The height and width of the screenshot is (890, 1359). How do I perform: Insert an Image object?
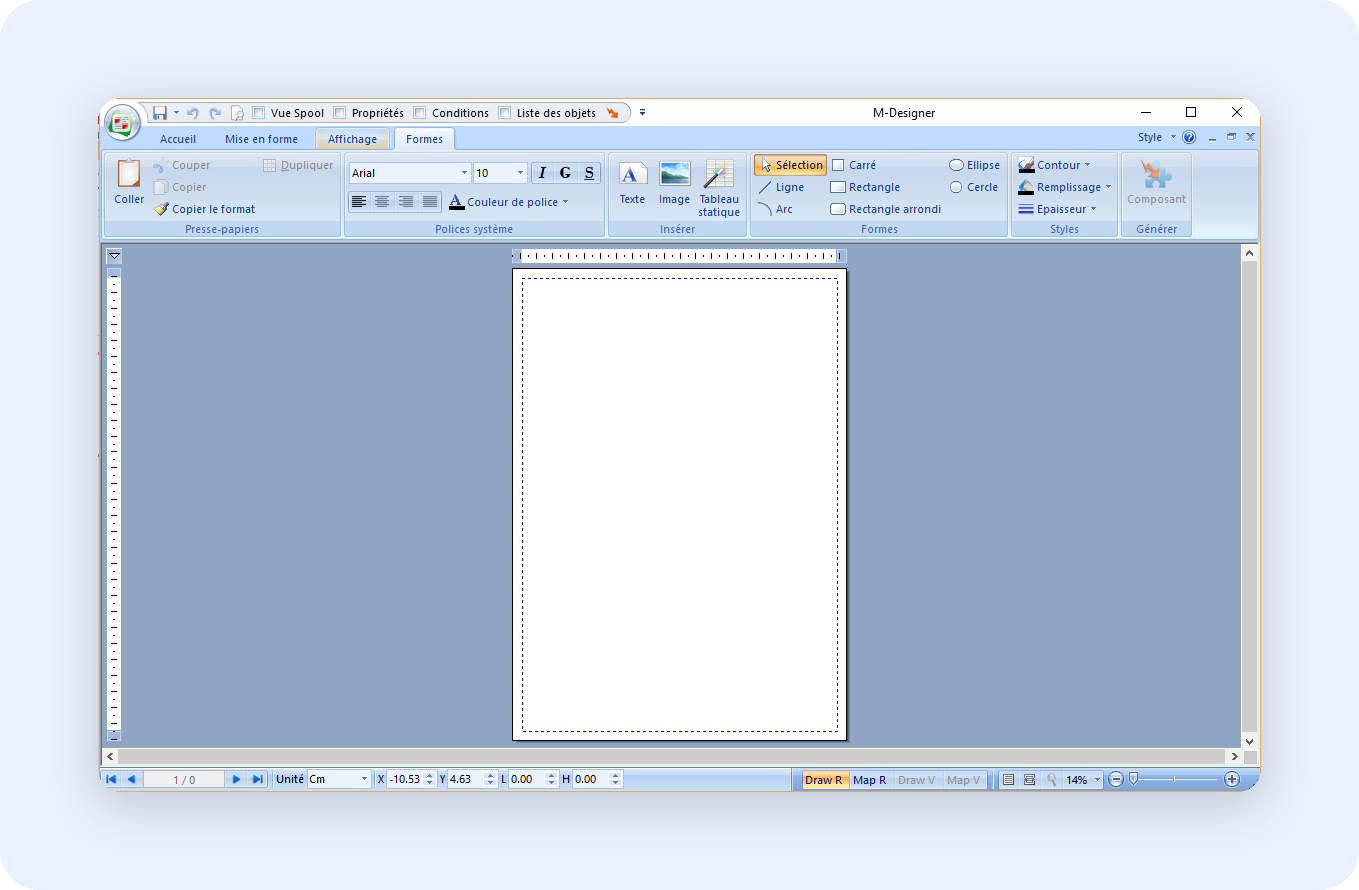674,182
